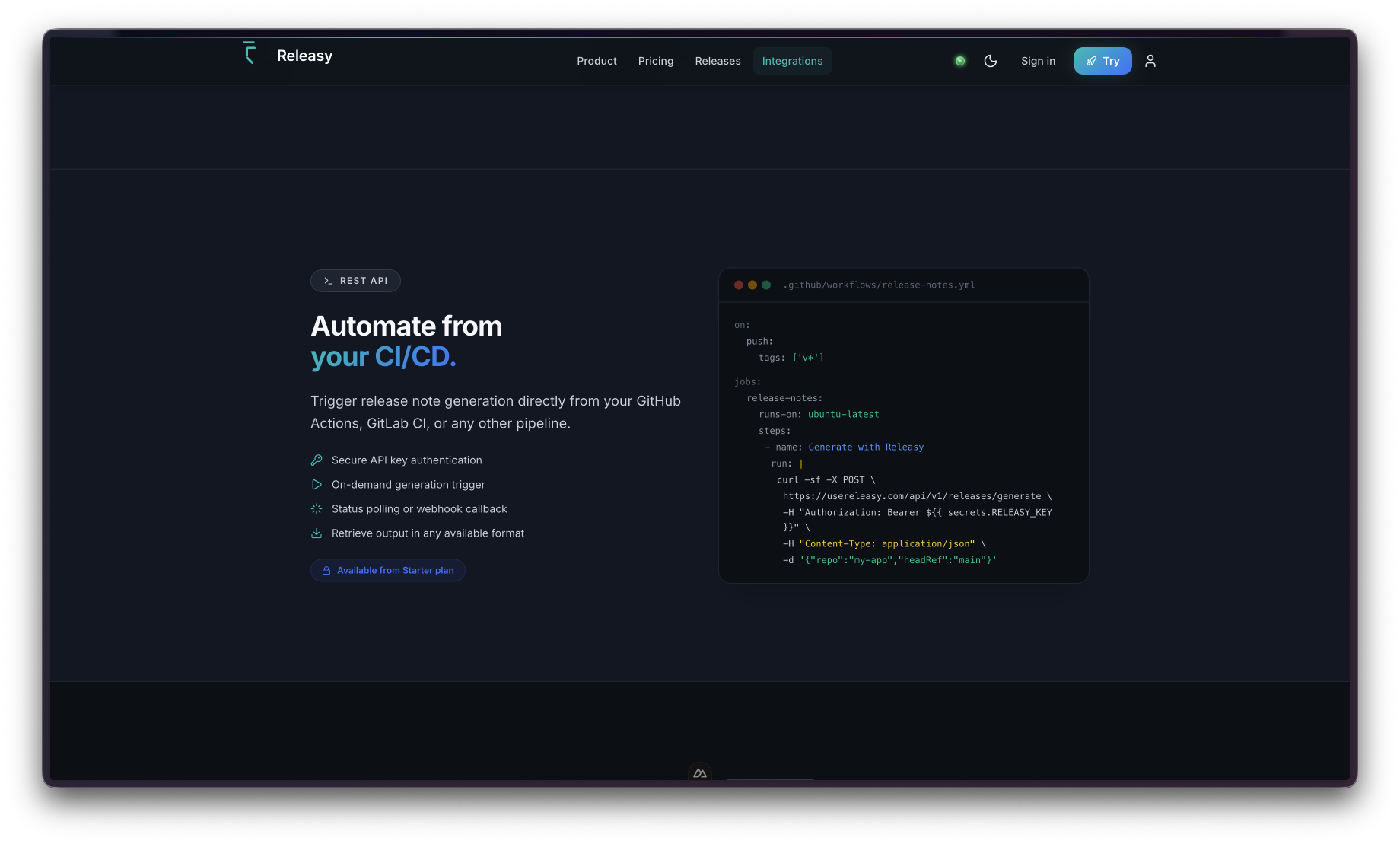1400x844 pixels.
Task: Click the yellow dot in code window
Action: click(752, 285)
